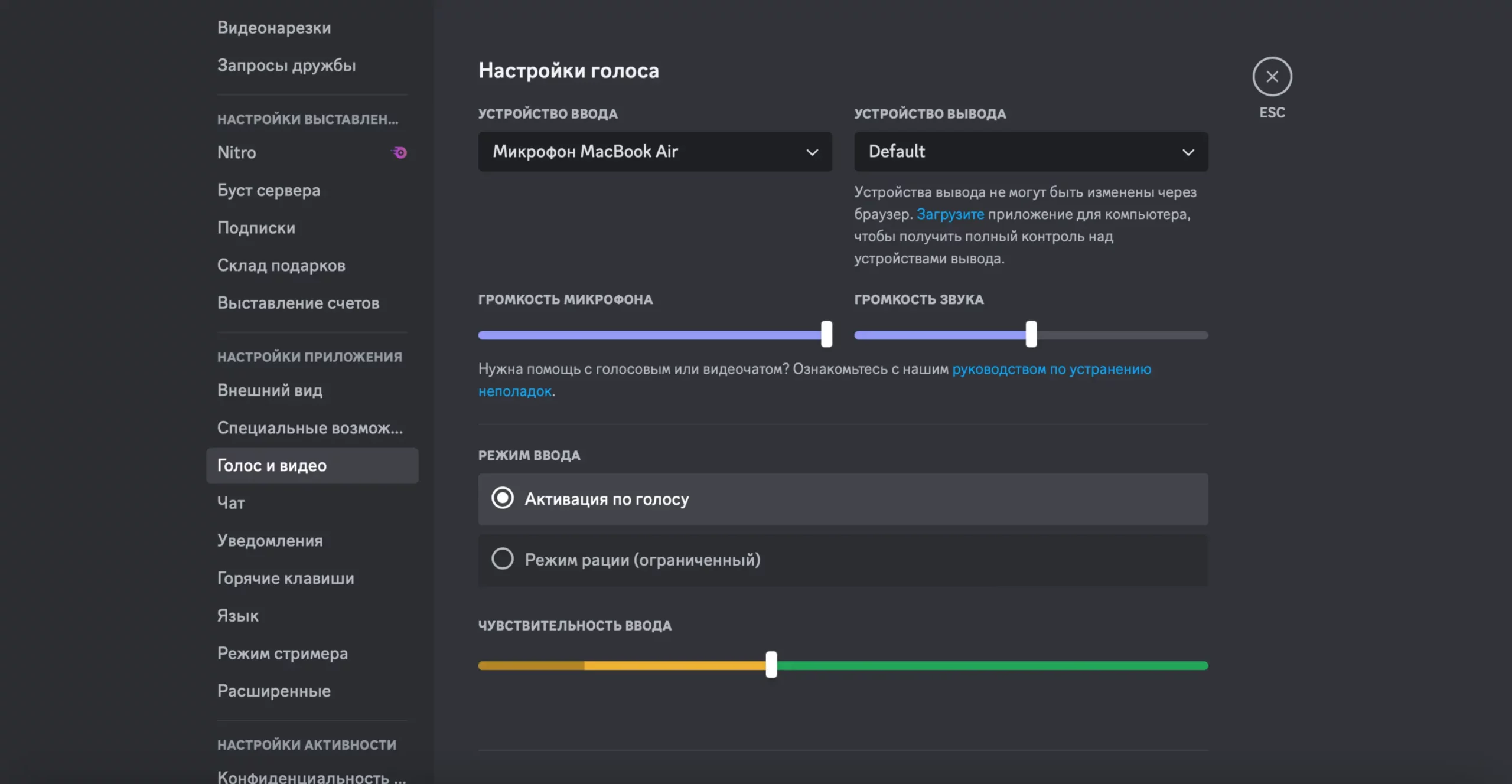Expand output device chevron arrow

point(1188,152)
